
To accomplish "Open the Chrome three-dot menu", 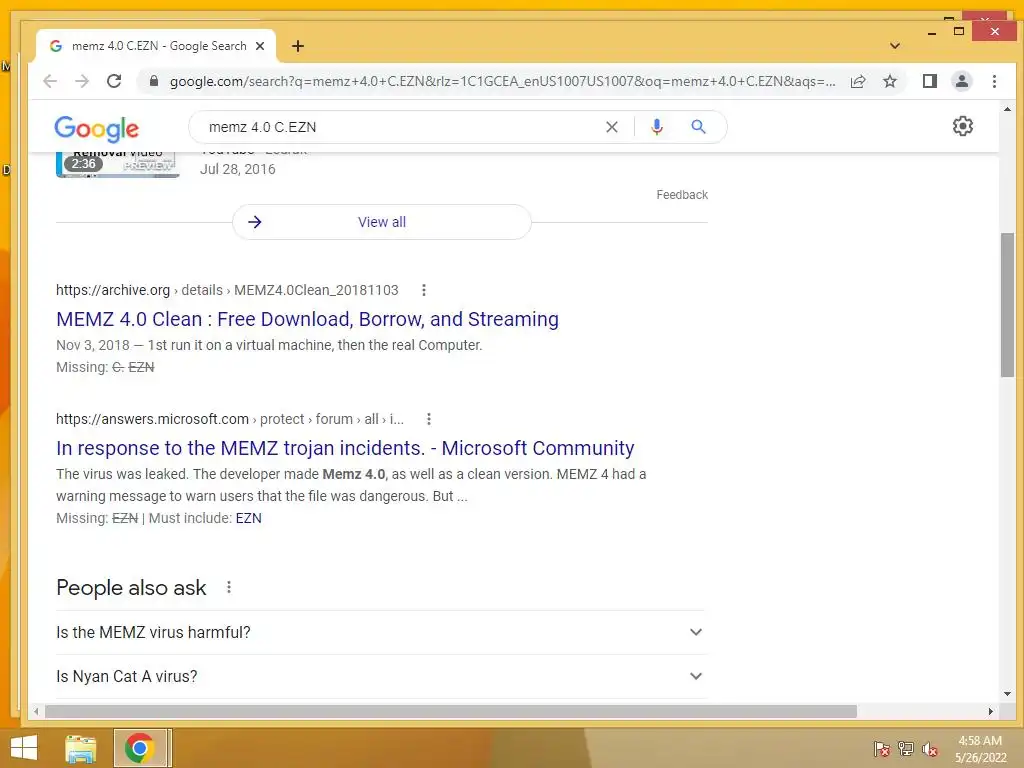I will pos(994,81).
